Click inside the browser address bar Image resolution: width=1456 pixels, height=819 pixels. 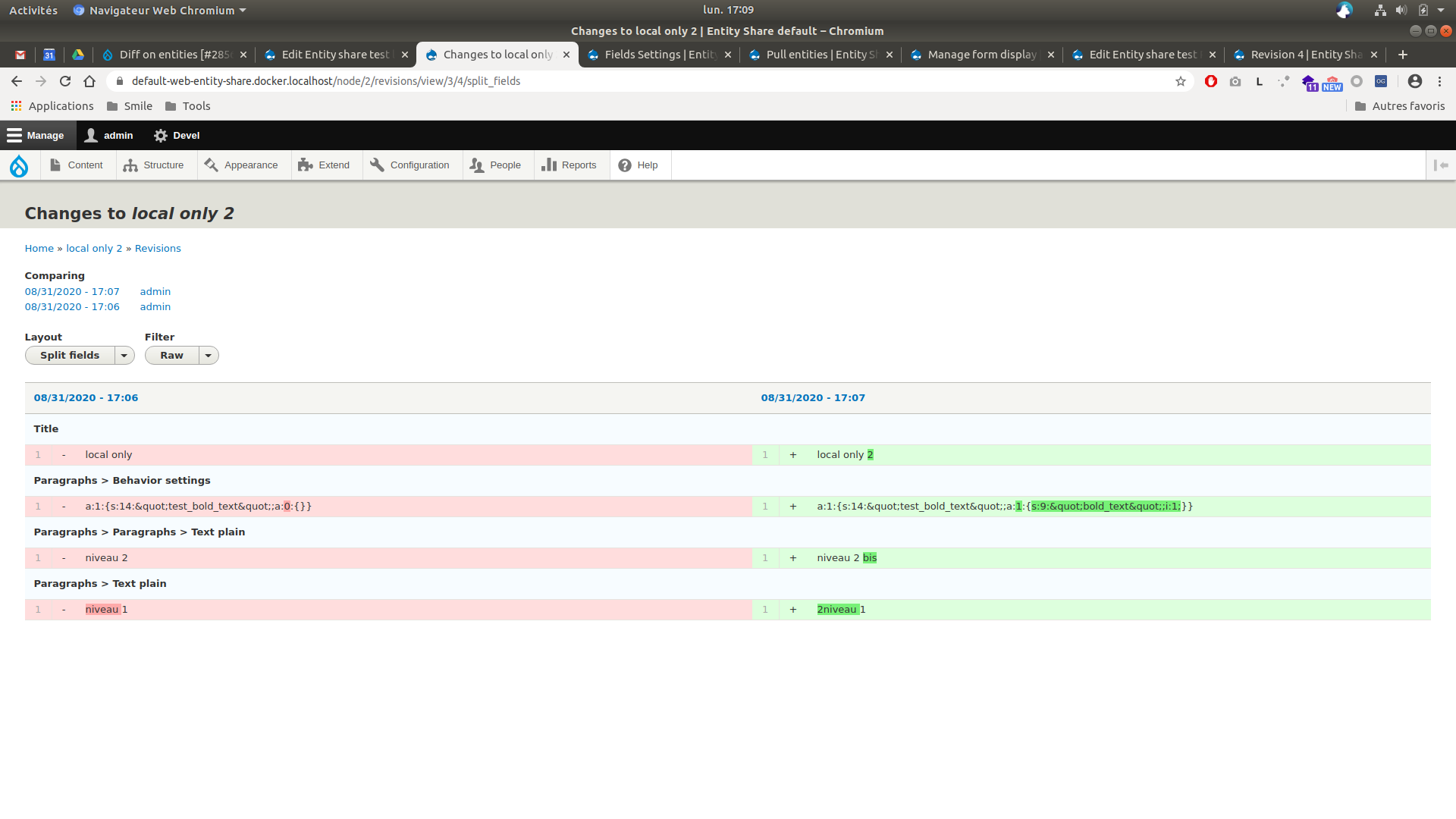pyautogui.click(x=531, y=80)
